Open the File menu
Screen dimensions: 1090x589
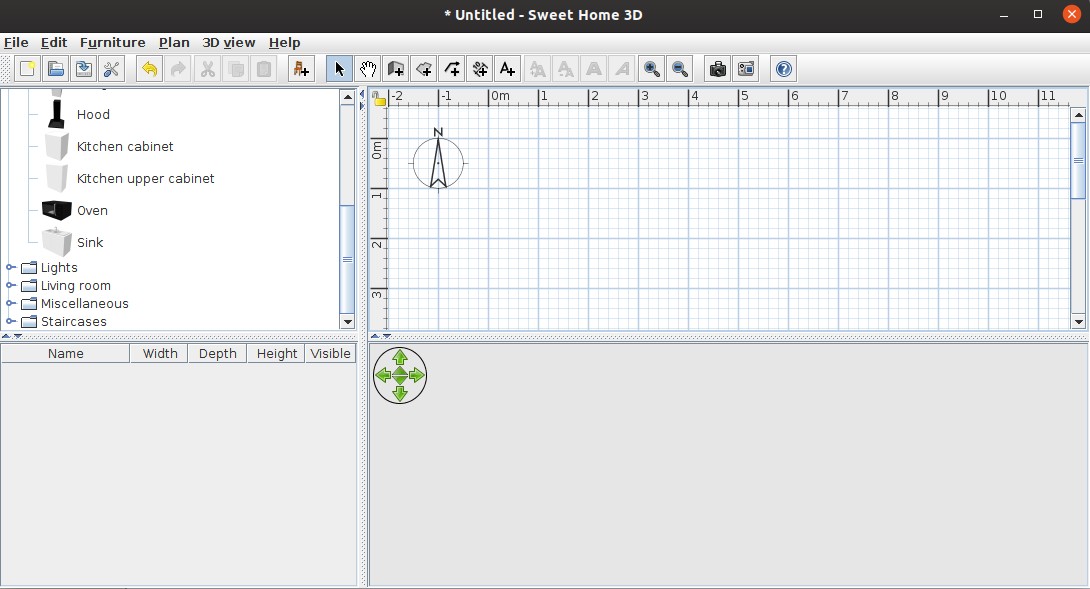[16, 42]
